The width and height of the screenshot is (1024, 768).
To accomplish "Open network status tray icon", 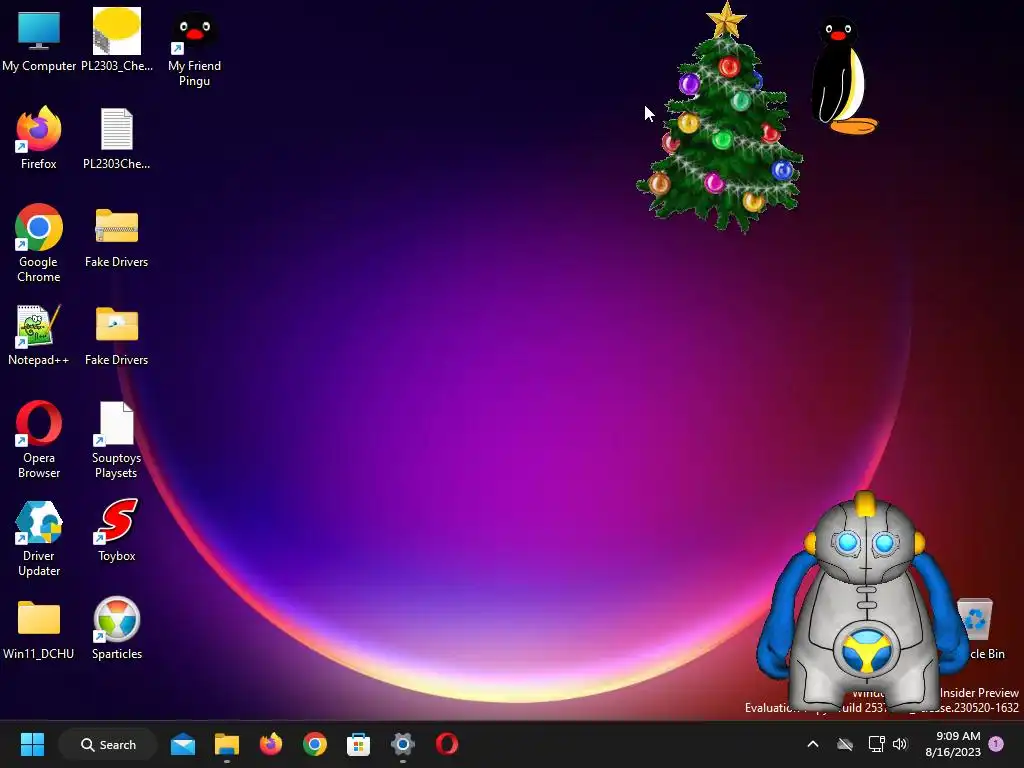I will click(876, 744).
